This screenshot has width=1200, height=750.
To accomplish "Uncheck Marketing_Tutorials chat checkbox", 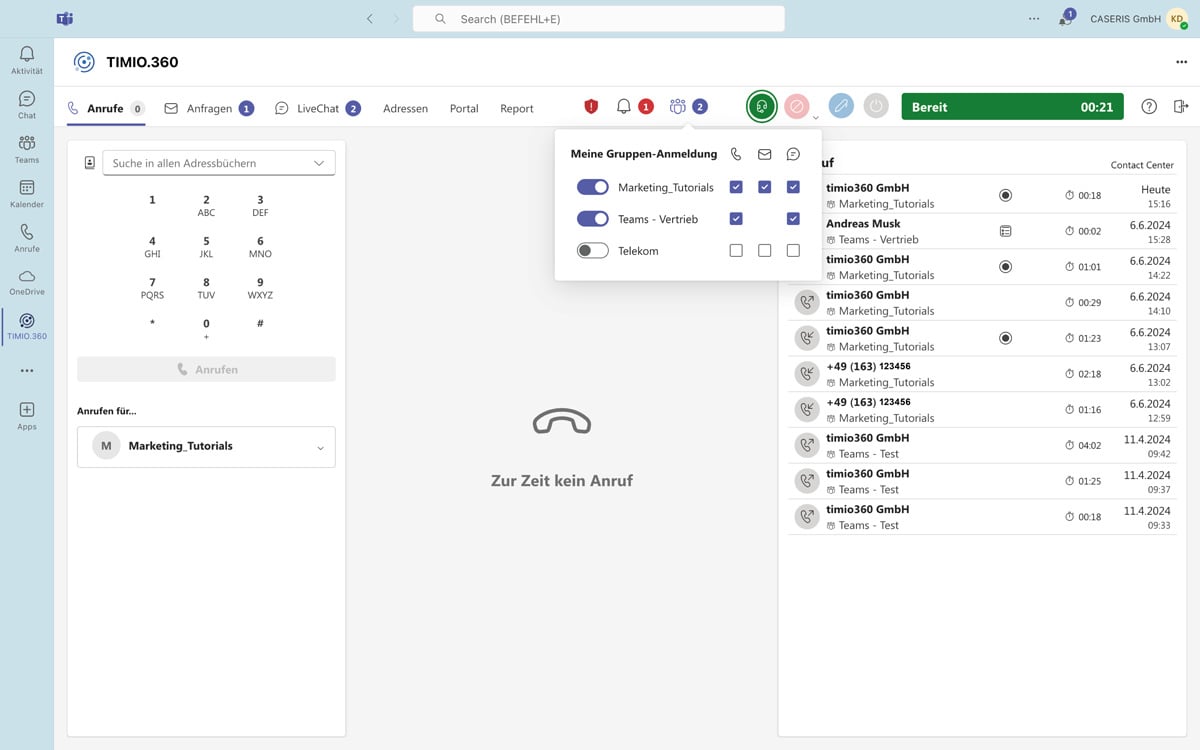I will coord(793,187).
